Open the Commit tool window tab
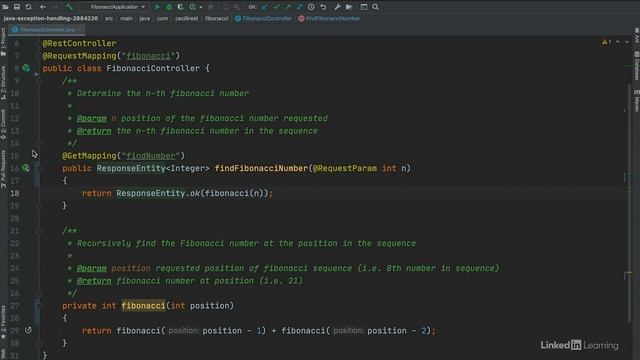This screenshot has height=360, width=640. (3, 124)
